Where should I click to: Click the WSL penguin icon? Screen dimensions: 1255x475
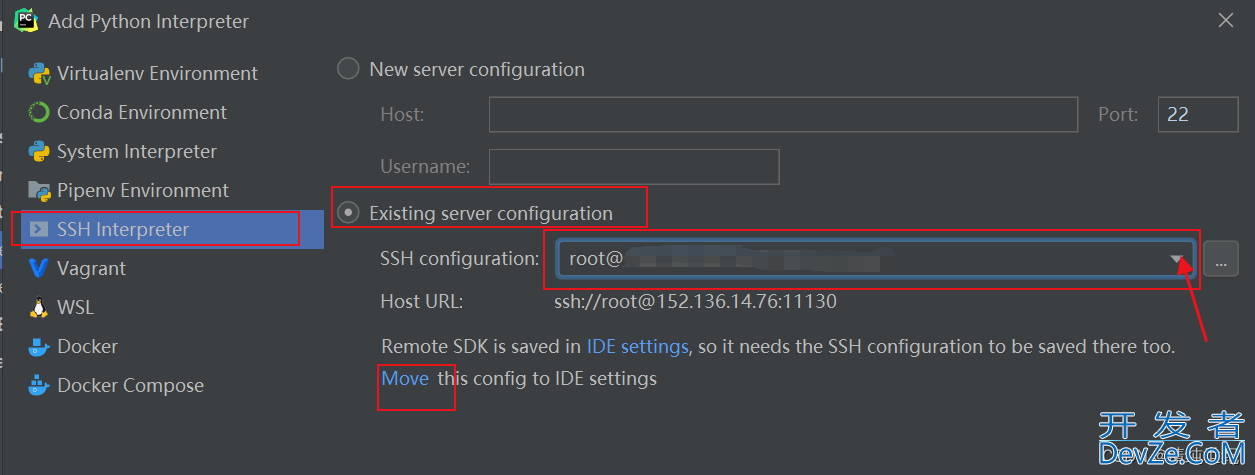pos(39,307)
